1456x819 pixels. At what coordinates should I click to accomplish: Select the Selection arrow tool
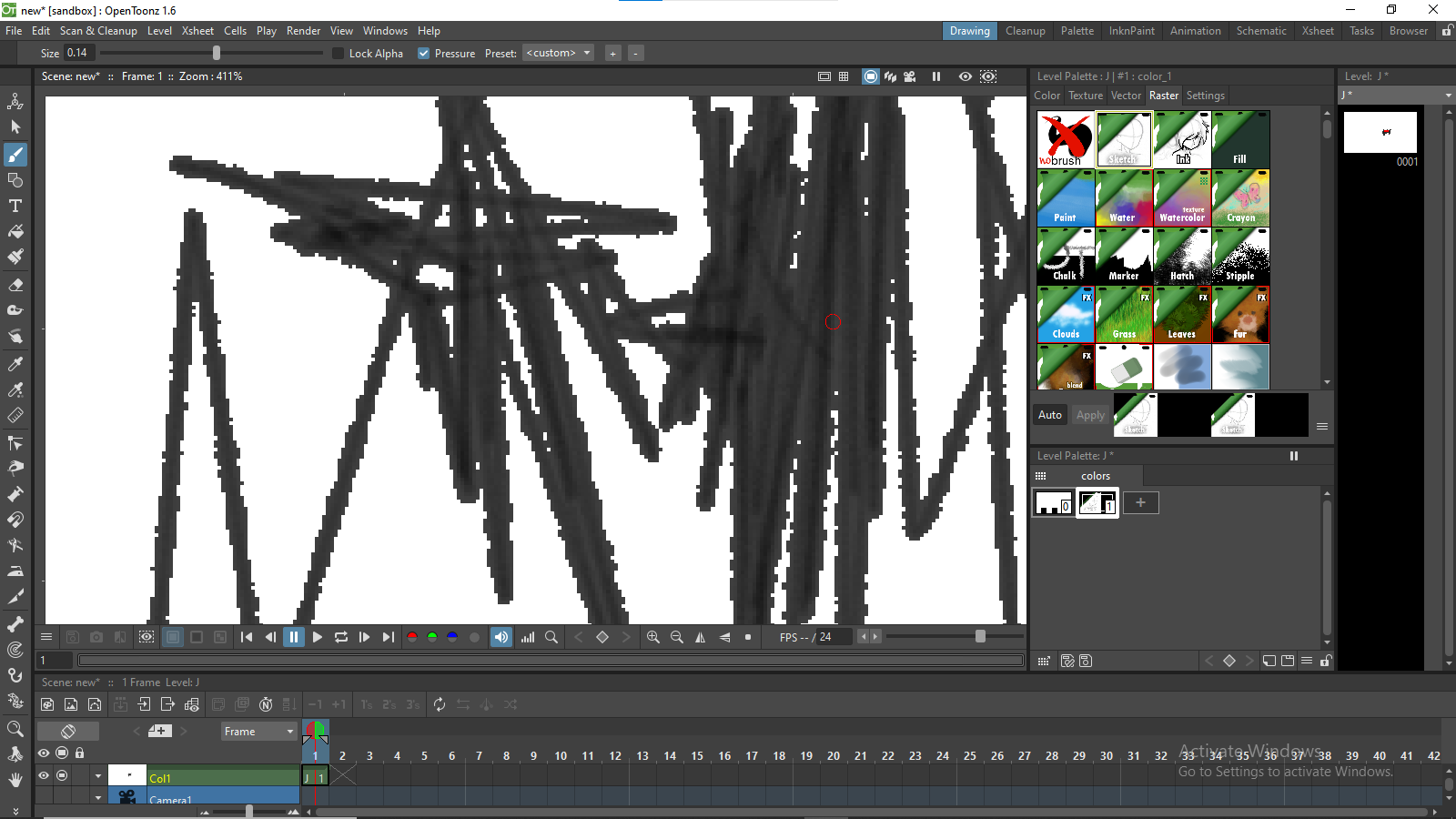pos(15,127)
